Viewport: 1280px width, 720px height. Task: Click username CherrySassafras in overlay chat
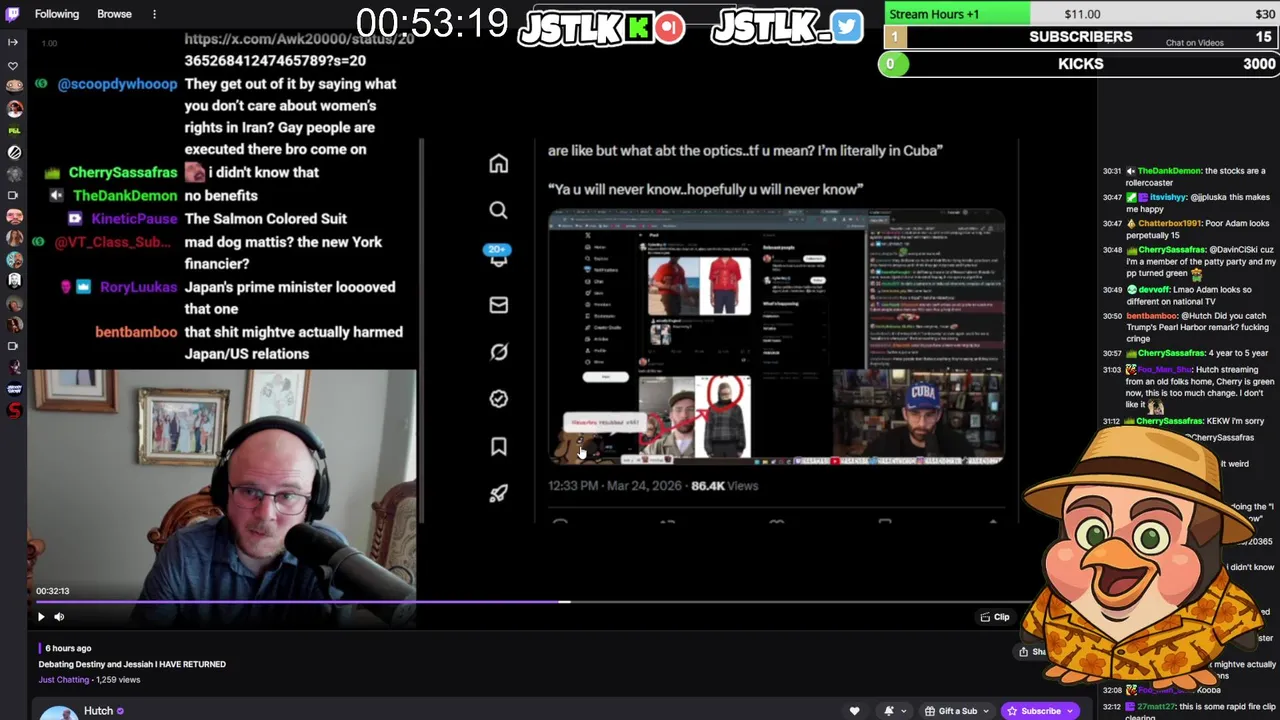point(123,173)
